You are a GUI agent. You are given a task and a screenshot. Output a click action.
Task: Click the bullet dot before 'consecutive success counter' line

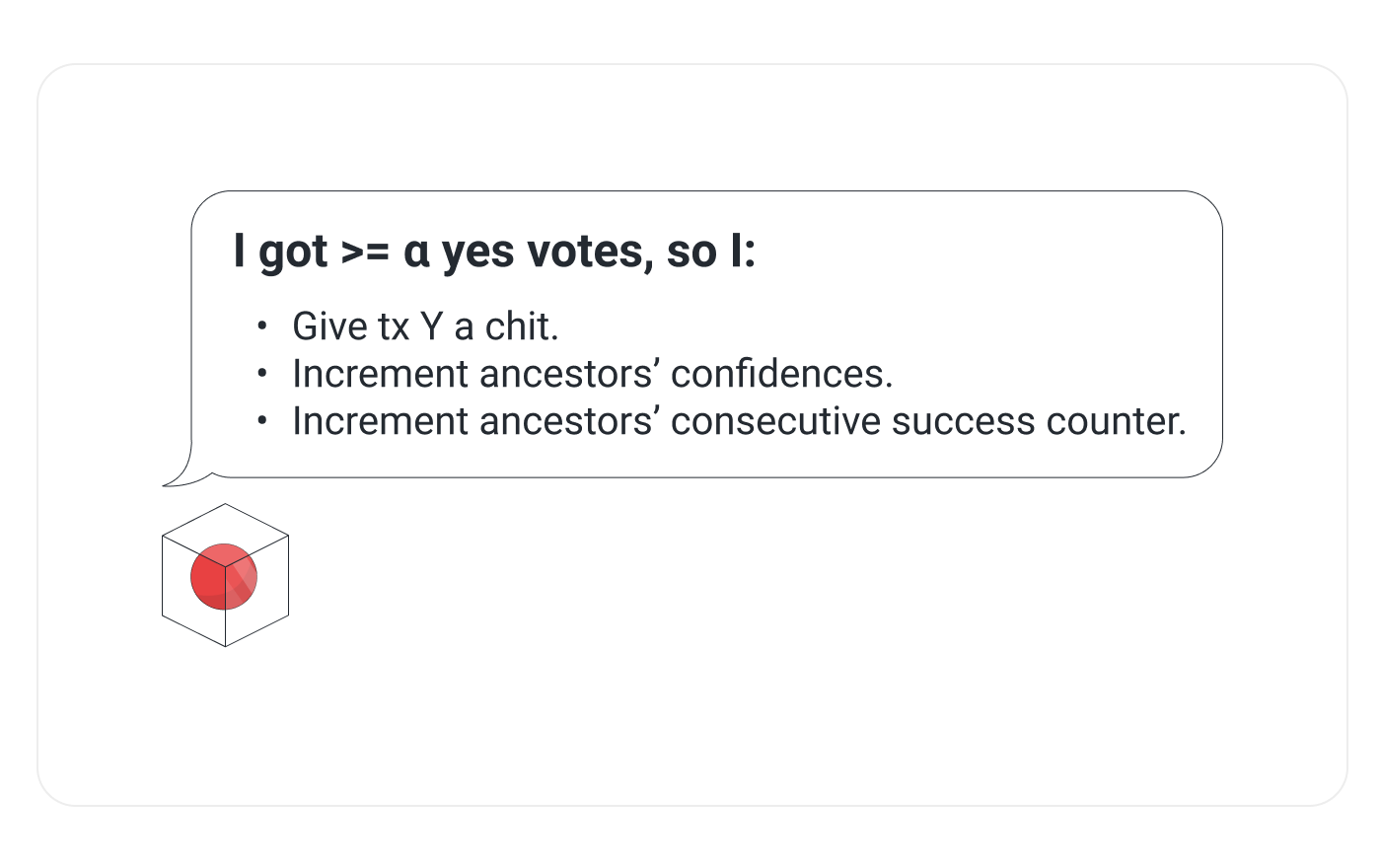[261, 420]
